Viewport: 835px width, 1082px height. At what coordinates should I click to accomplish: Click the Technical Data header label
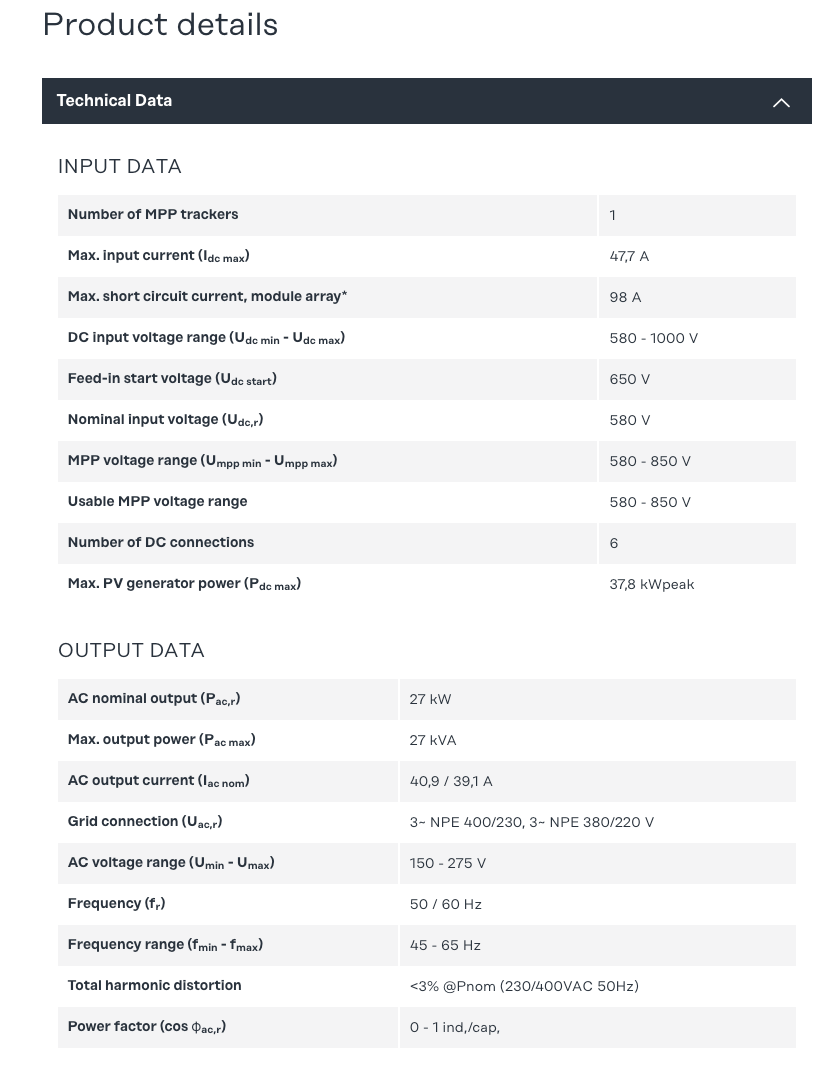tap(114, 101)
